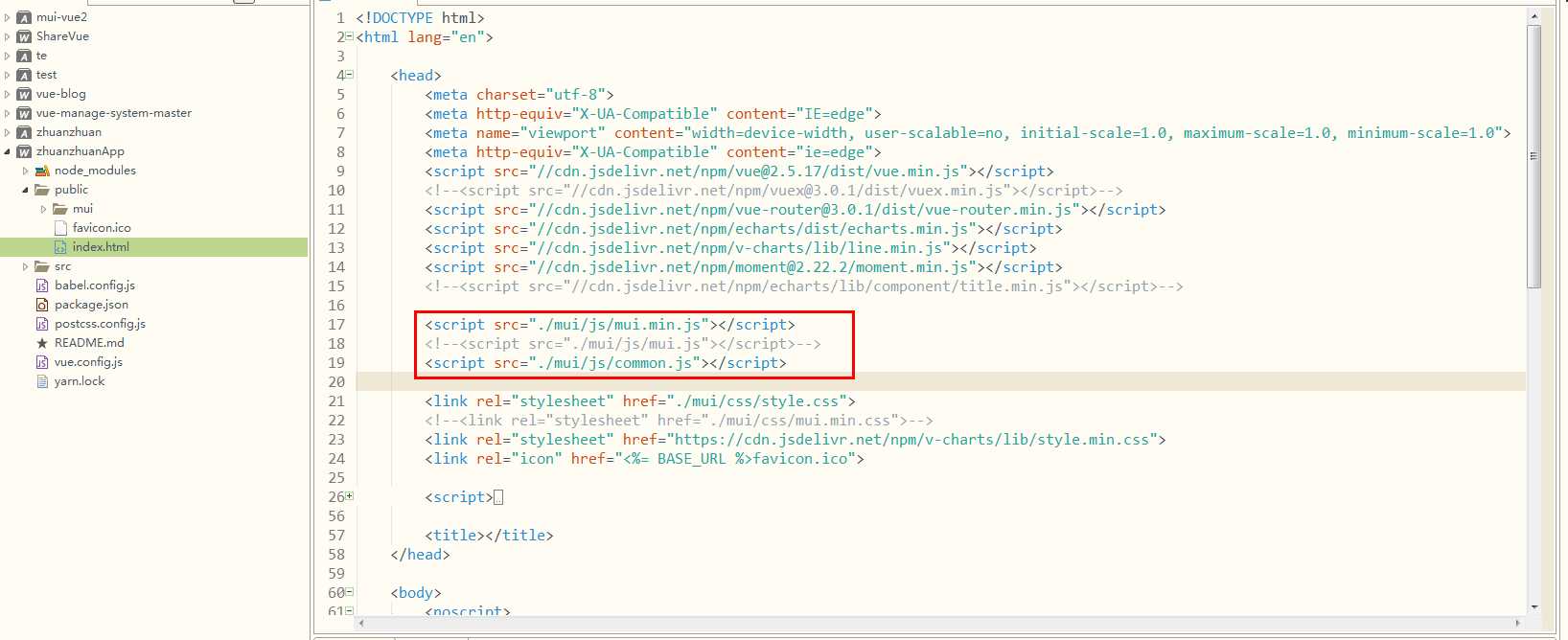Click the postcss.config.js file icon

[x=42, y=324]
